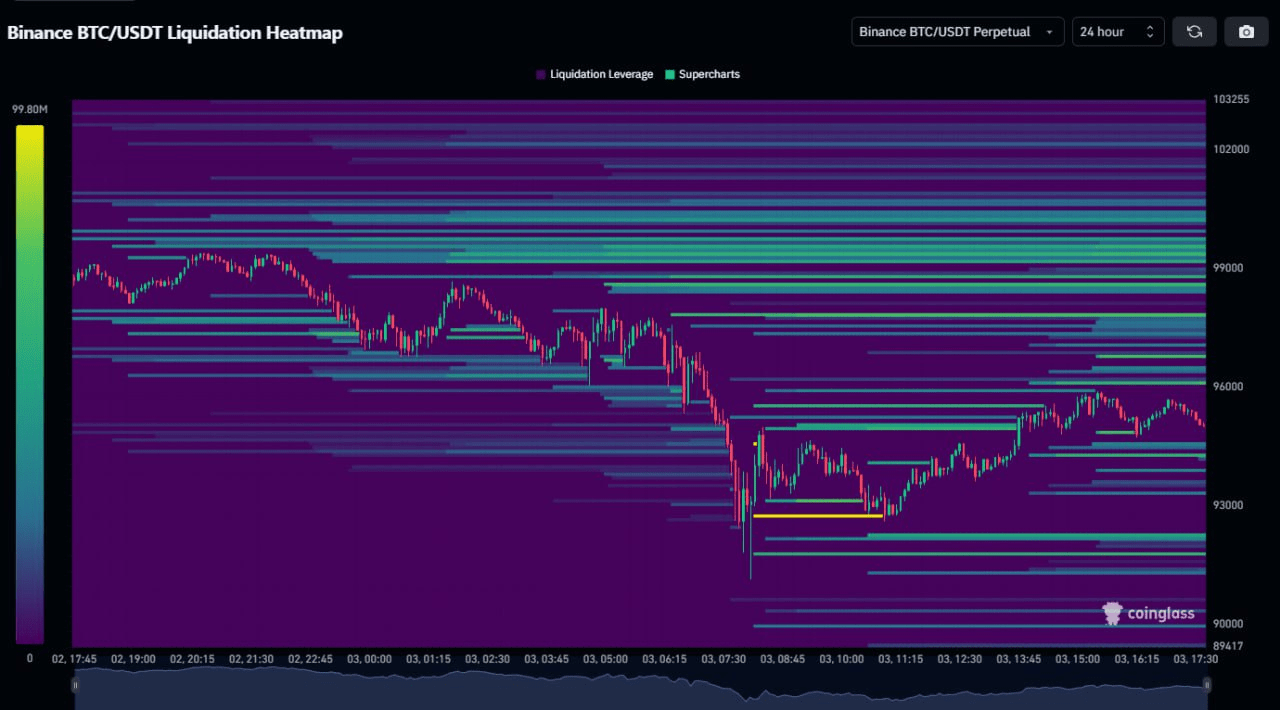The height and width of the screenshot is (710, 1280).
Task: Click the 02, 20:15 time axis label
Action: point(192,660)
